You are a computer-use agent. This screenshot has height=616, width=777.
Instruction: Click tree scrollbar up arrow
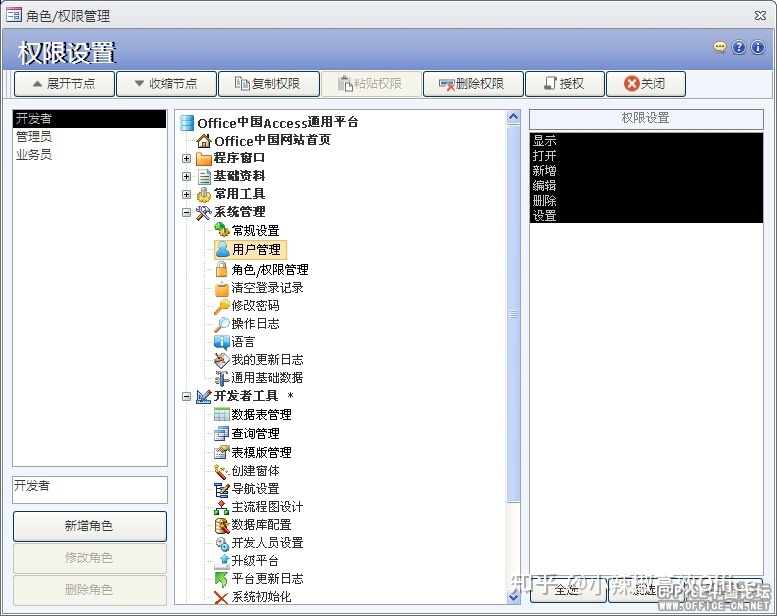click(x=513, y=117)
